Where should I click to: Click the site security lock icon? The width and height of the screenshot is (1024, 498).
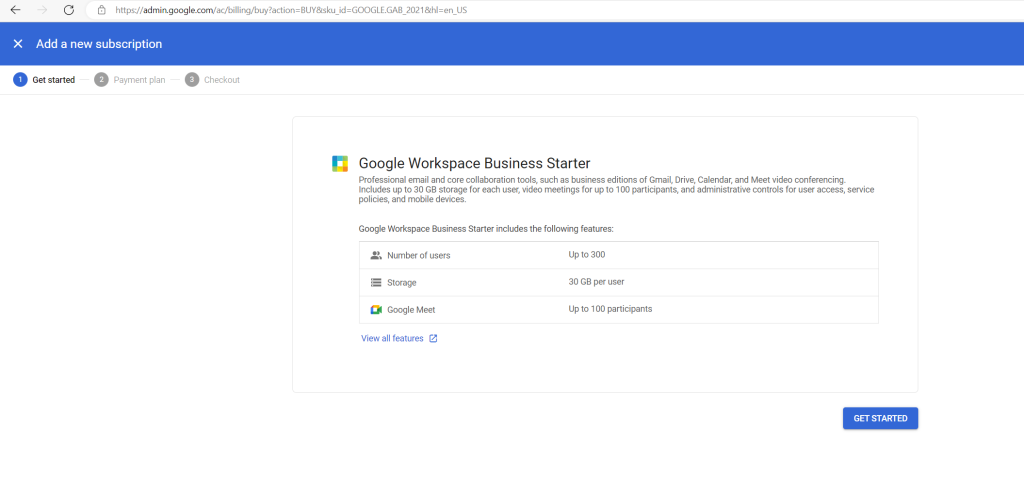click(101, 10)
